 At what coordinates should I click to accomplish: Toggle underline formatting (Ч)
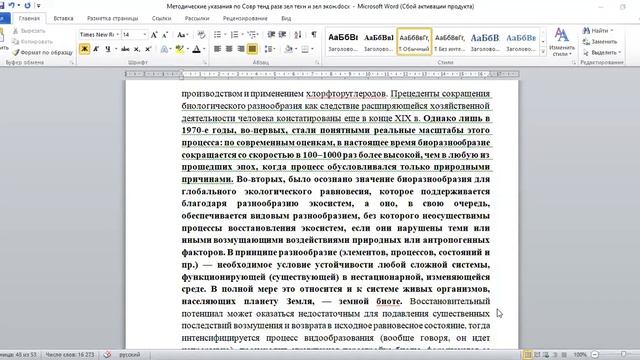click(108, 49)
